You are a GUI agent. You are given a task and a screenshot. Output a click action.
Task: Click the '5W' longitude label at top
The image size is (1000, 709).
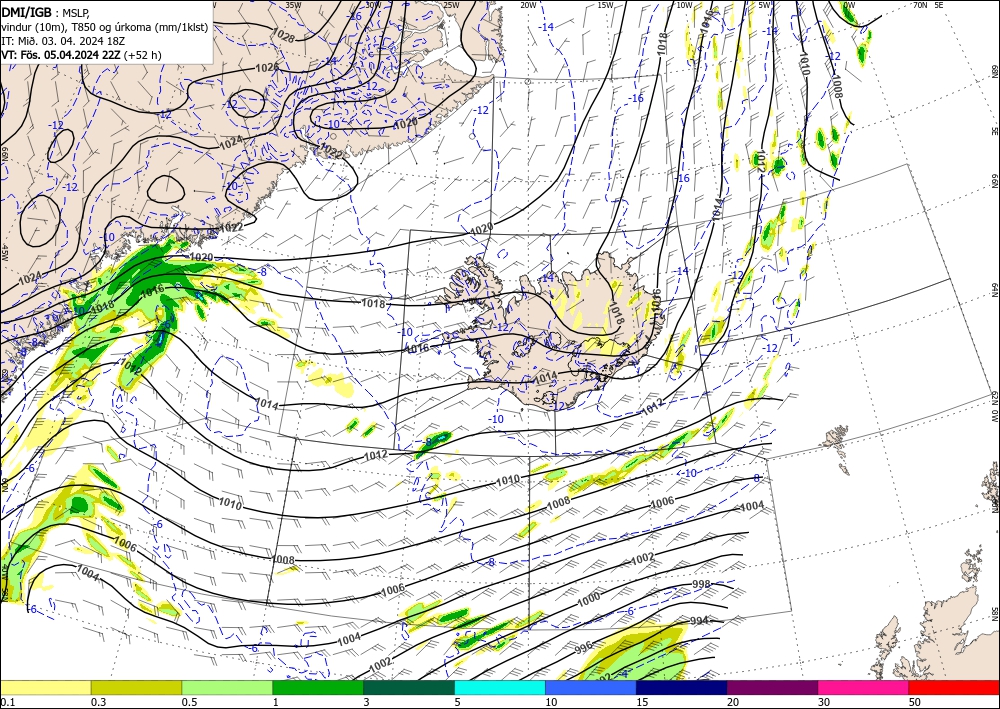click(765, 5)
